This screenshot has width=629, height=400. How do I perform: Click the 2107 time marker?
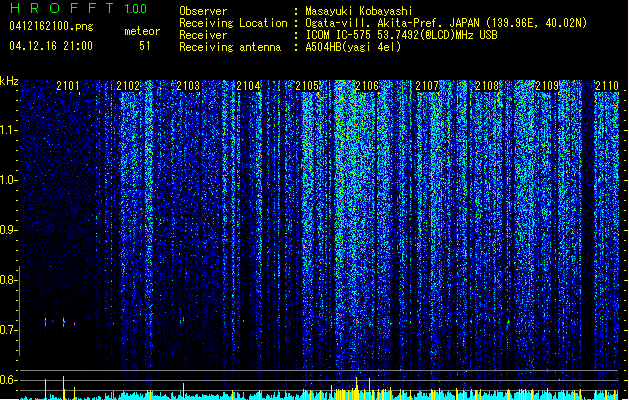(427, 86)
